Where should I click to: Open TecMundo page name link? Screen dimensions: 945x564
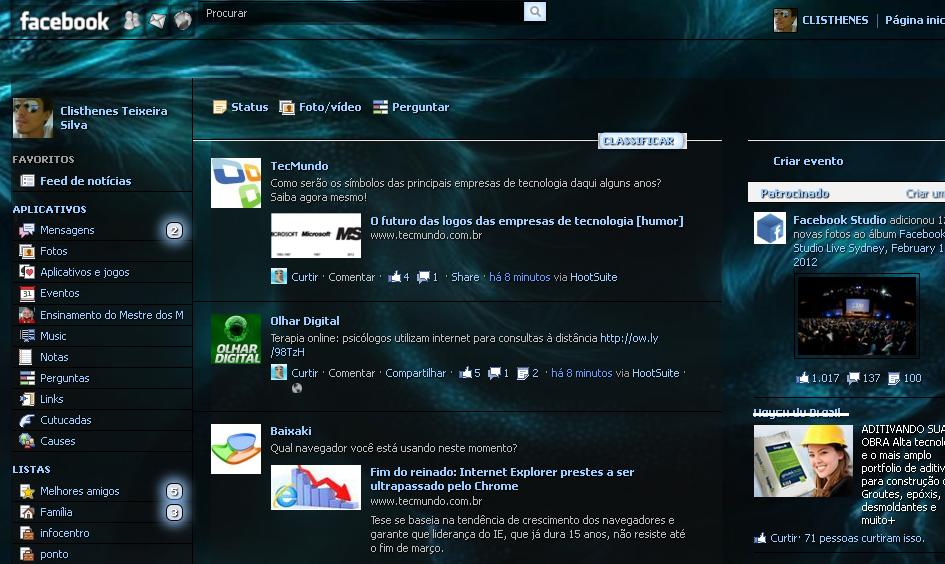tap(299, 166)
